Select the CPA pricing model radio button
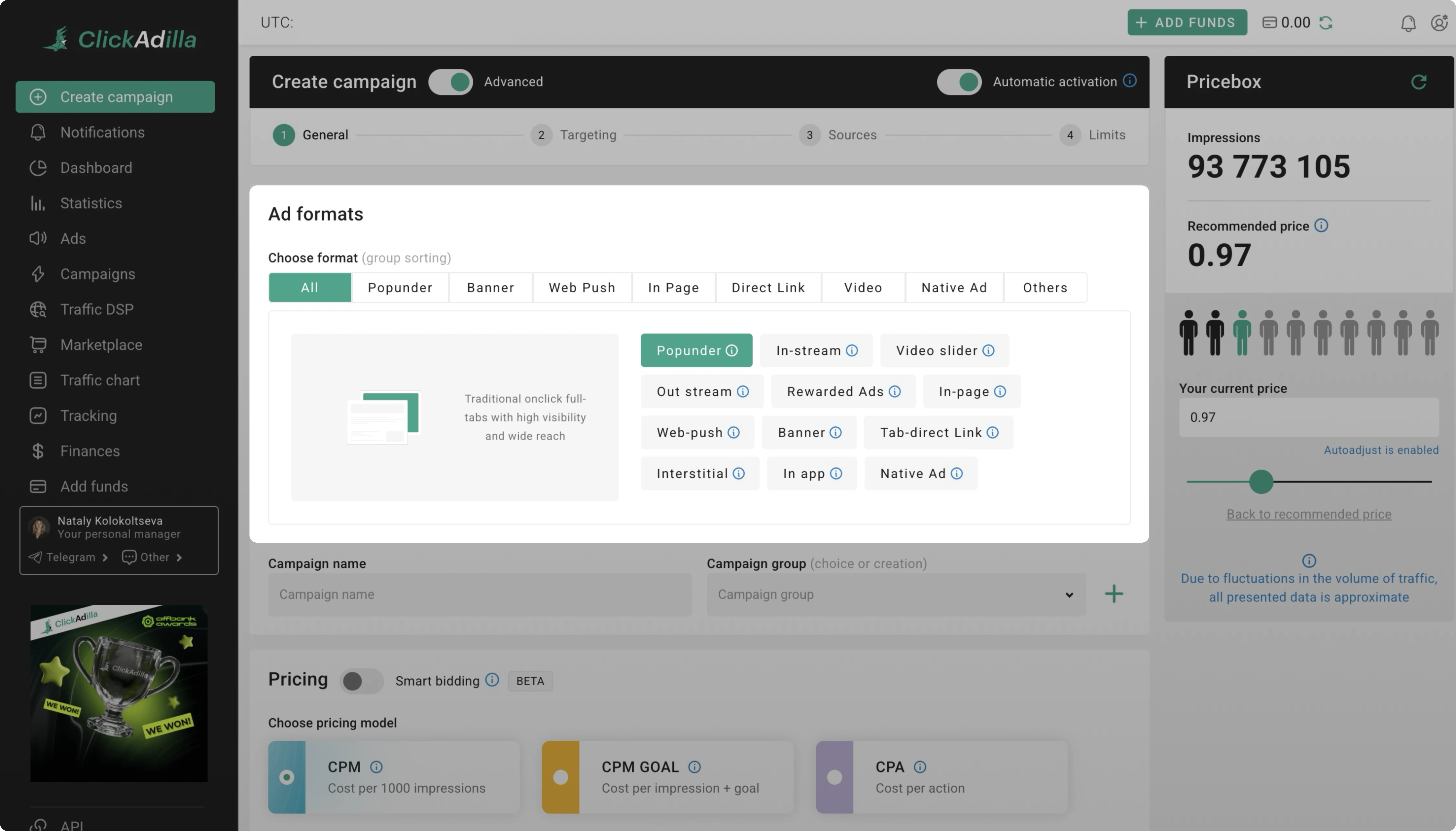The width and height of the screenshot is (1456, 831). [835, 777]
